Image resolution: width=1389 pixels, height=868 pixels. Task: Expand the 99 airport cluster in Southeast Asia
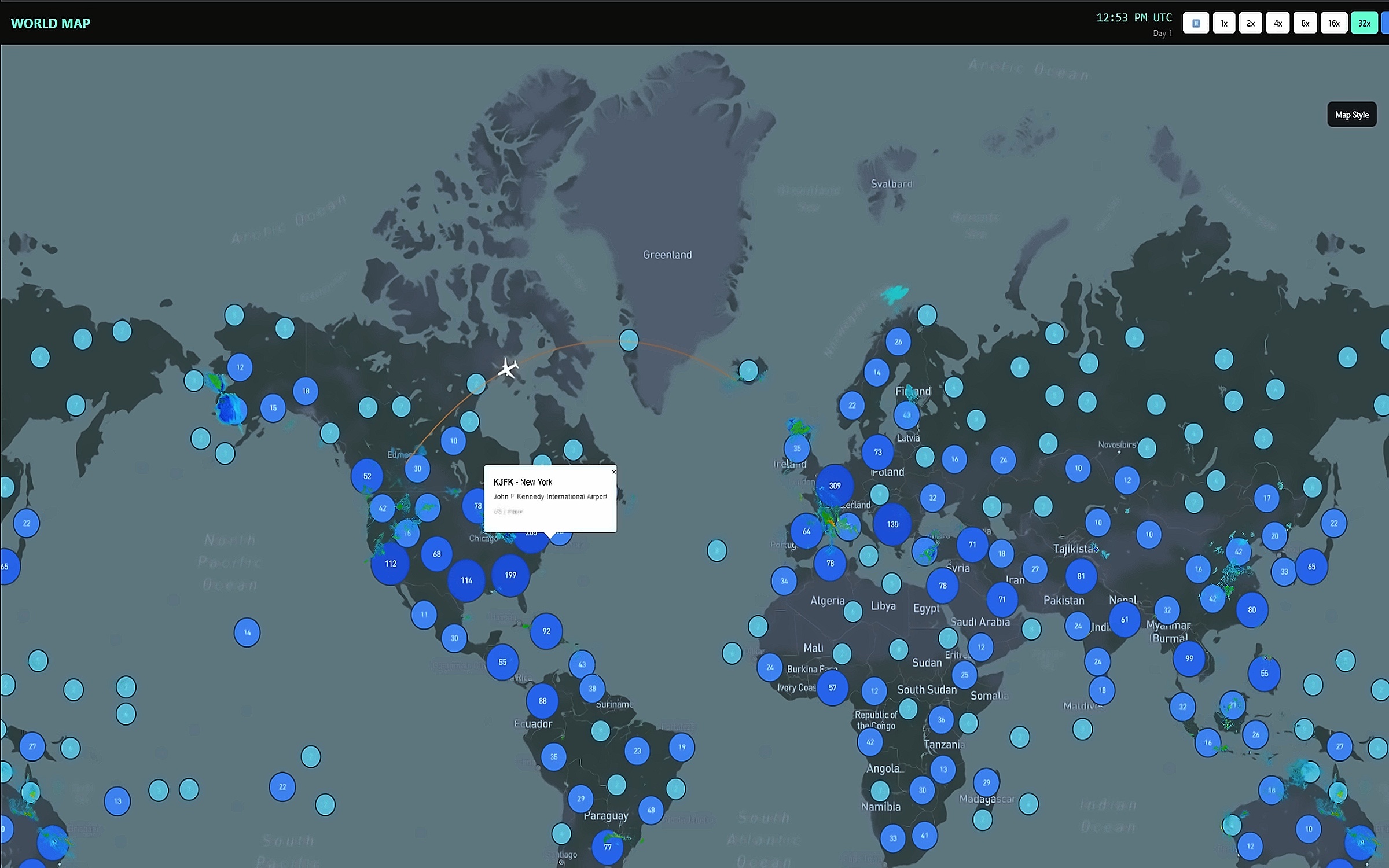[1189, 658]
